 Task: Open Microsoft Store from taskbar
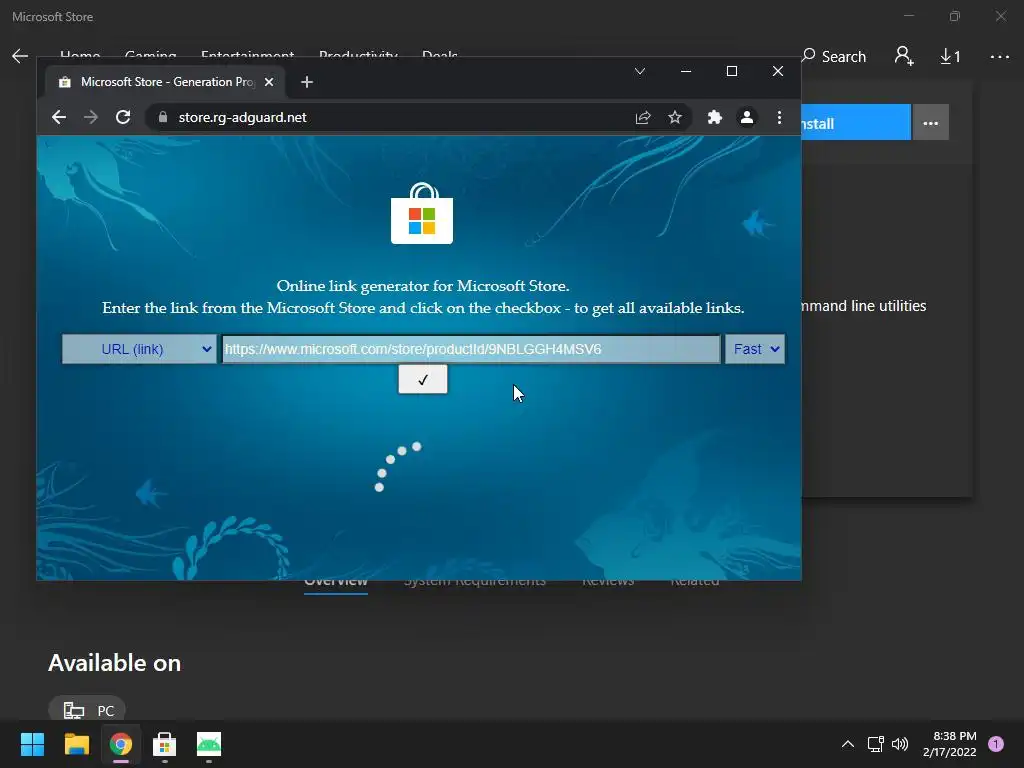click(x=165, y=744)
